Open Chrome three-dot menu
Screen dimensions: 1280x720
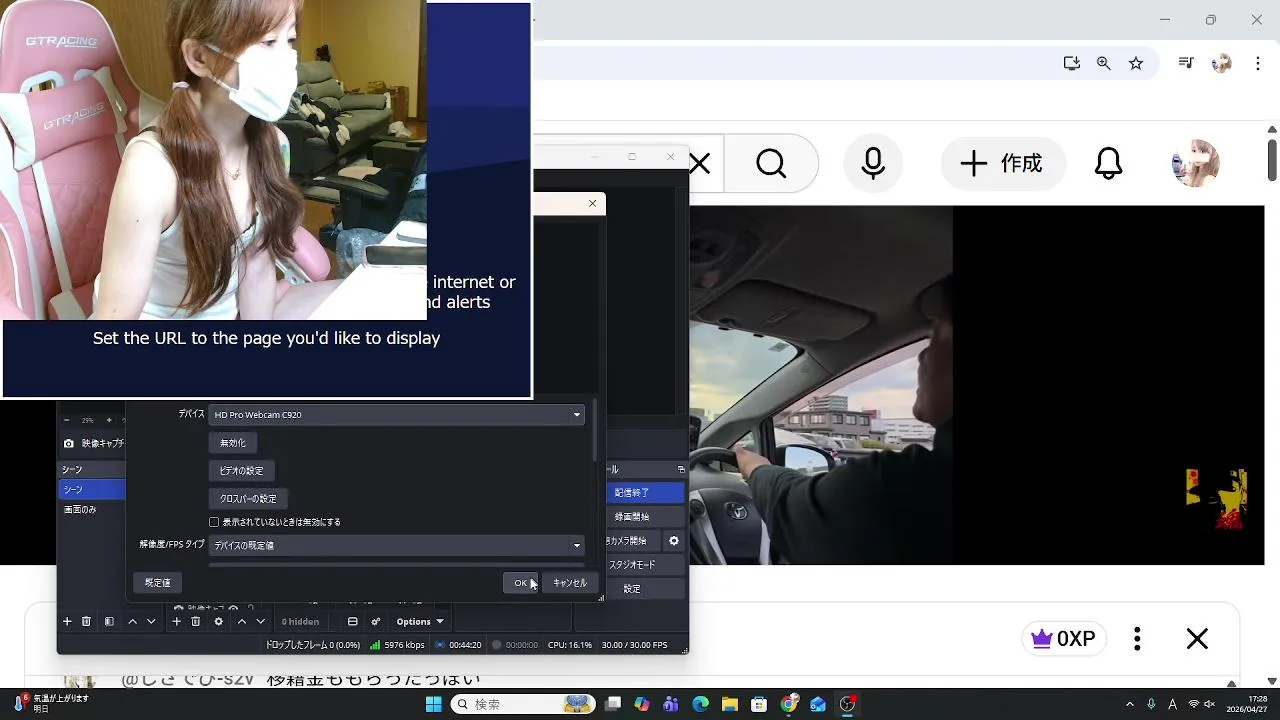click(1258, 63)
